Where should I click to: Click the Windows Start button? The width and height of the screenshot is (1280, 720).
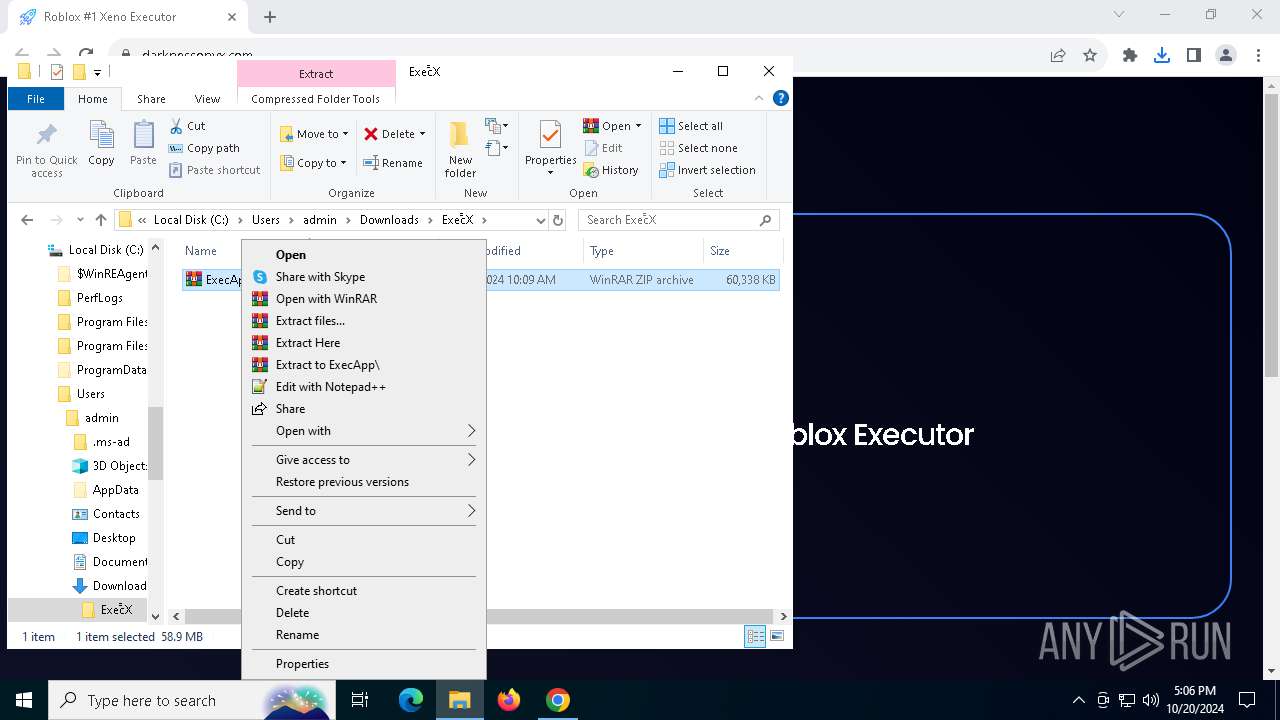[x=24, y=700]
